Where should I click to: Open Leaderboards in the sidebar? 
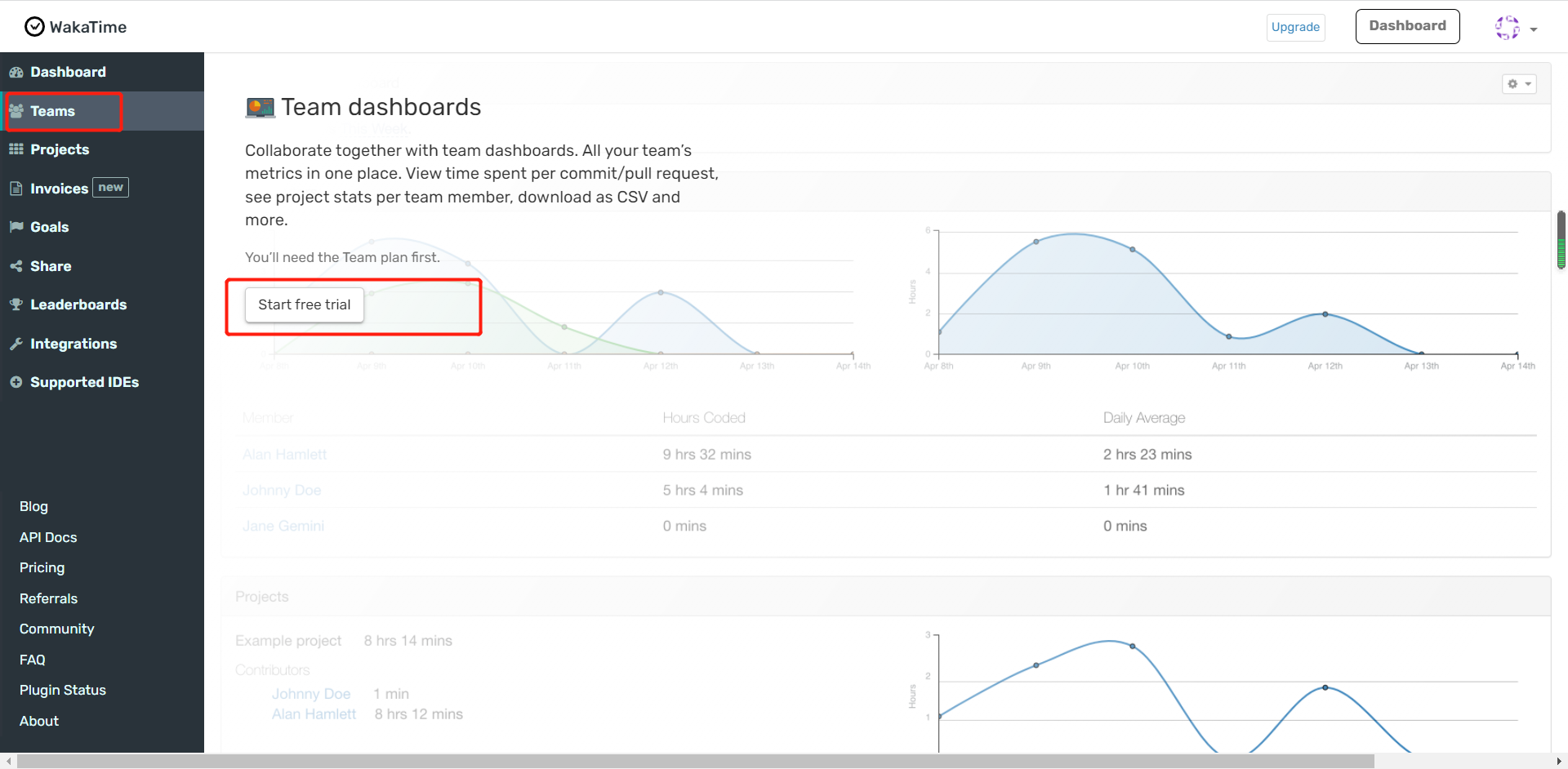pos(102,304)
